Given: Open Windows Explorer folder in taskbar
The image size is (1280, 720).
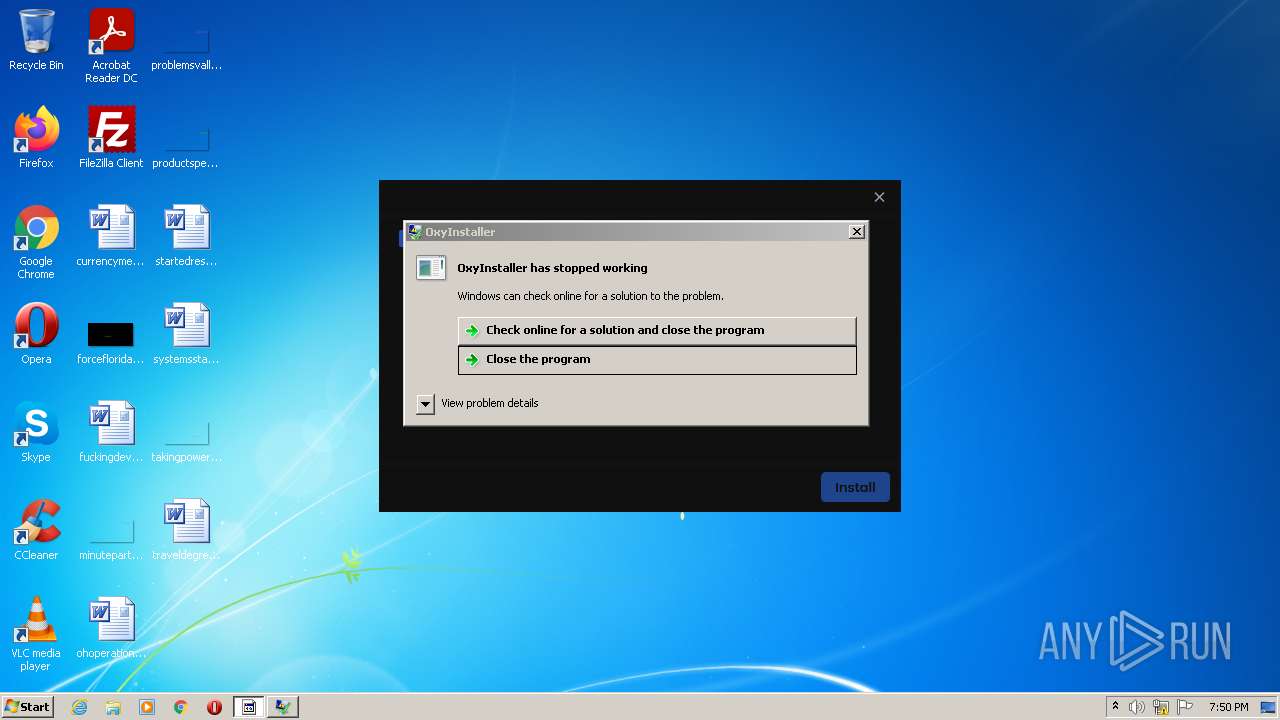Looking at the screenshot, I should (x=113, y=707).
